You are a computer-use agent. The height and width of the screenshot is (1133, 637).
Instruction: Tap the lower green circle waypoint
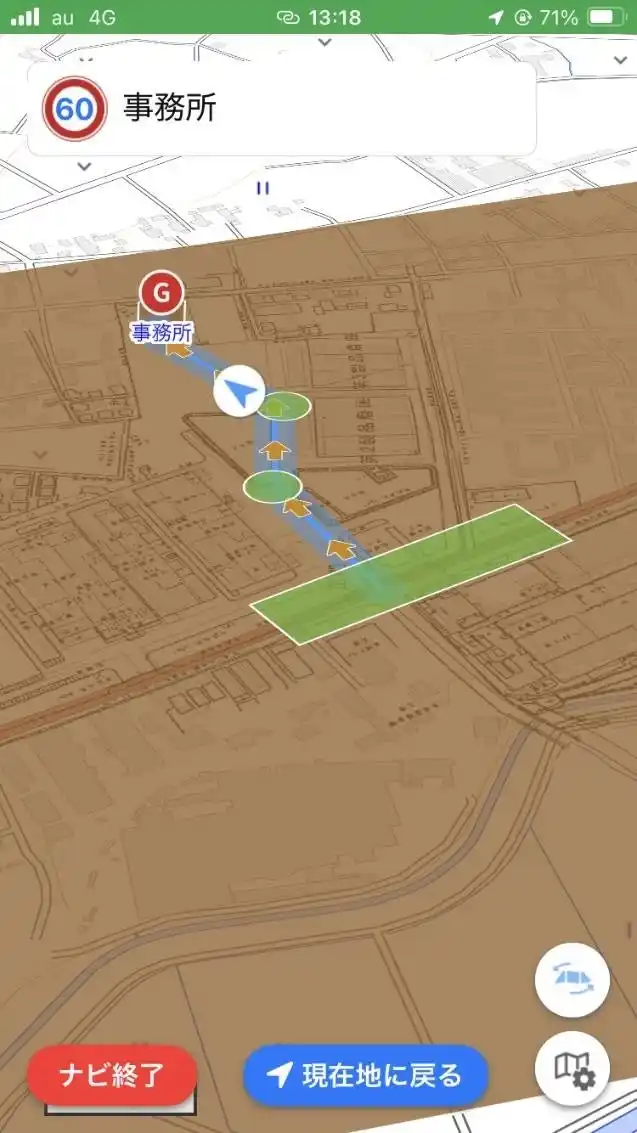point(272,487)
